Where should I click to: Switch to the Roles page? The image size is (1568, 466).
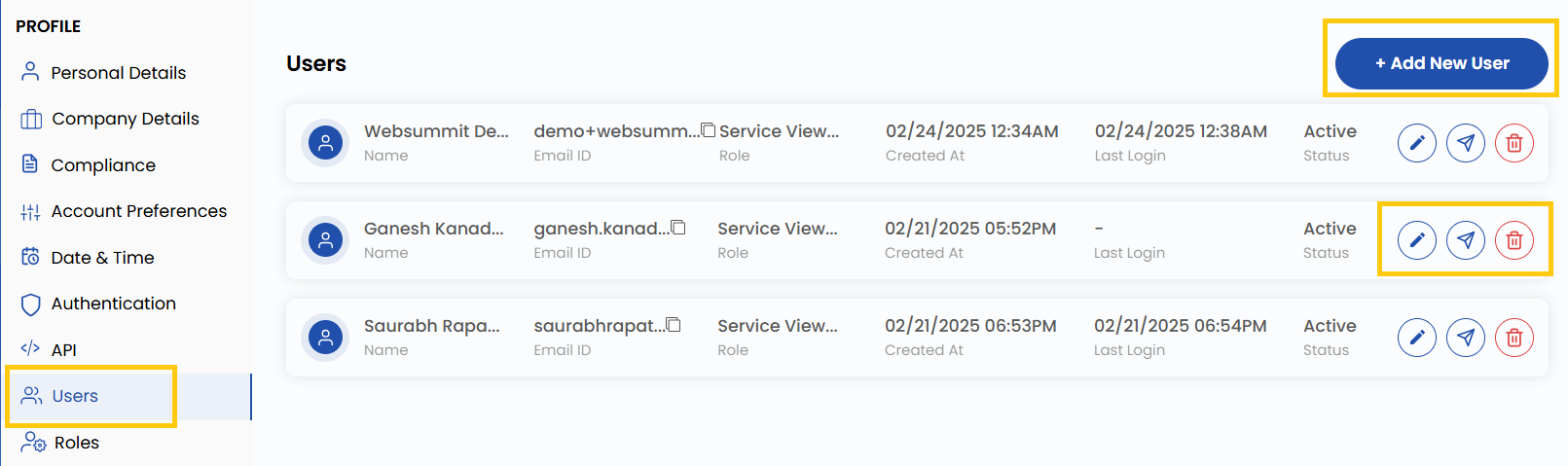click(x=76, y=443)
